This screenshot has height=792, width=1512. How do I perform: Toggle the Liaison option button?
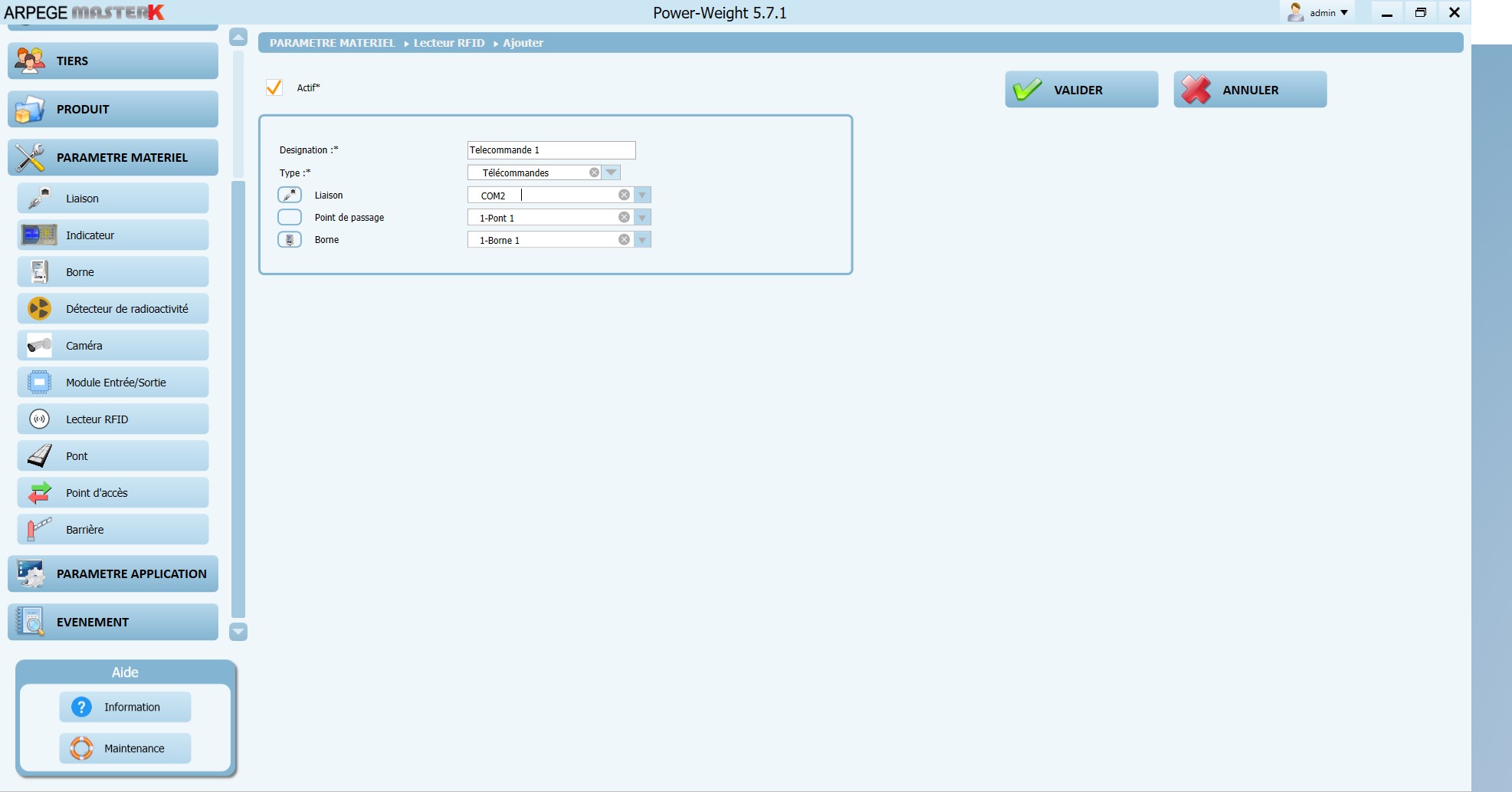point(290,196)
